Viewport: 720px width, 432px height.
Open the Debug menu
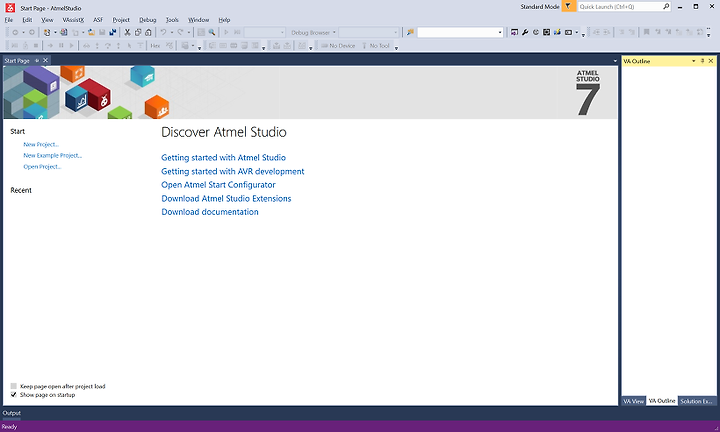(x=148, y=20)
